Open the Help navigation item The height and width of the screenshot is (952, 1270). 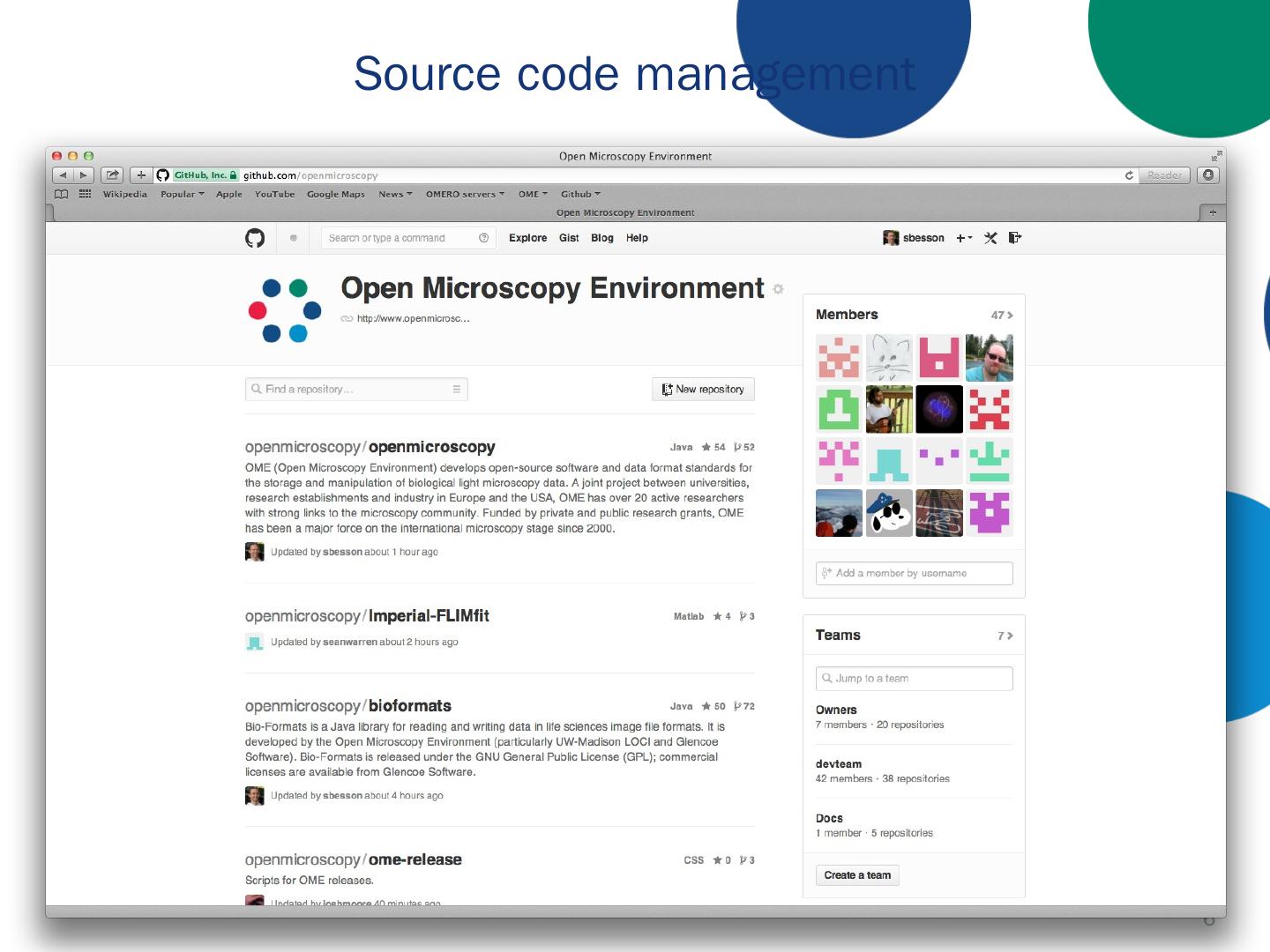(637, 238)
